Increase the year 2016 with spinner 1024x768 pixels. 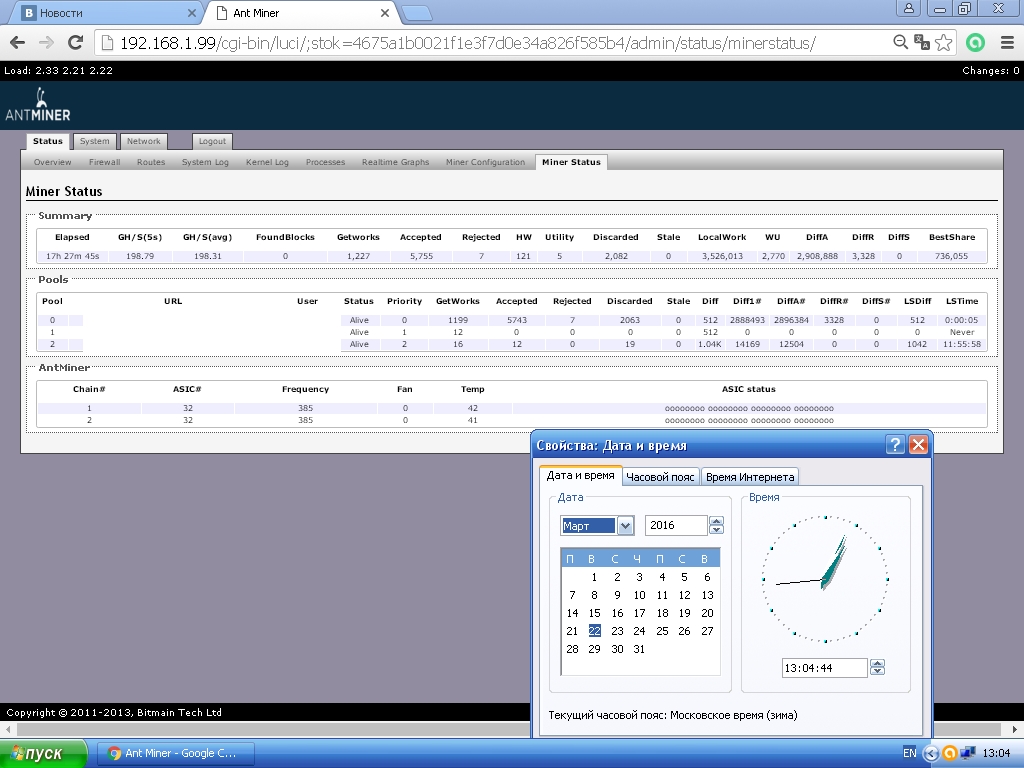[716, 521]
